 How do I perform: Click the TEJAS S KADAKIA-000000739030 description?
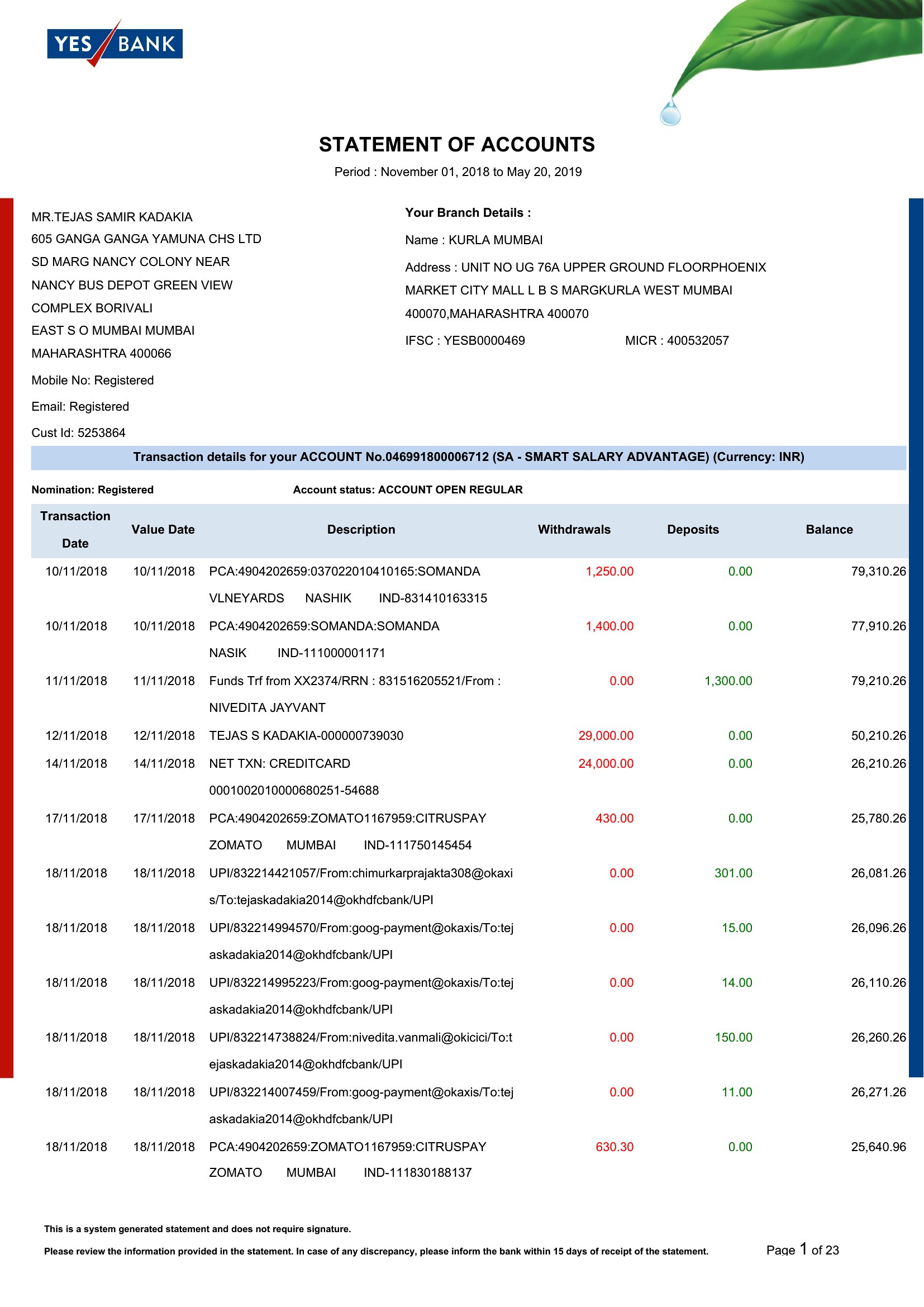pos(306,735)
